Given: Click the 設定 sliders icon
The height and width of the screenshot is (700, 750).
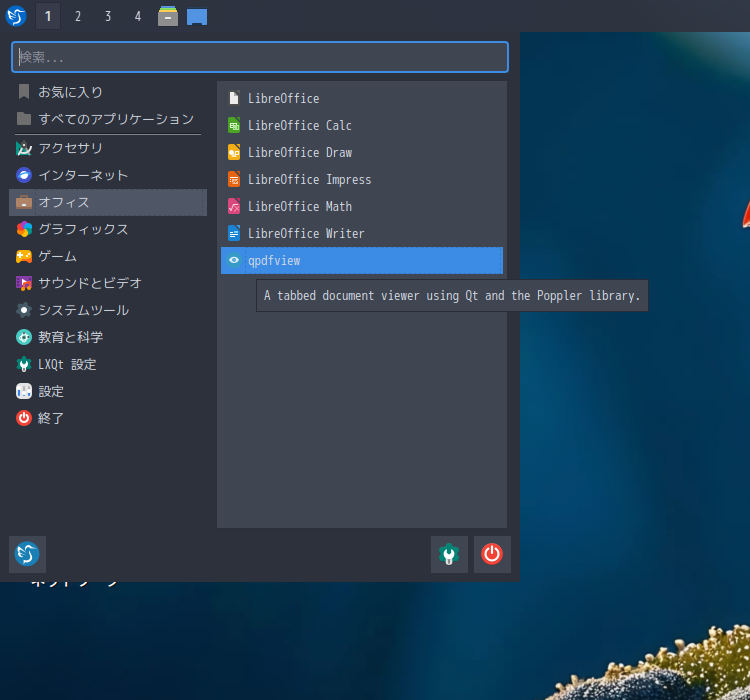Looking at the screenshot, I should tap(24, 391).
